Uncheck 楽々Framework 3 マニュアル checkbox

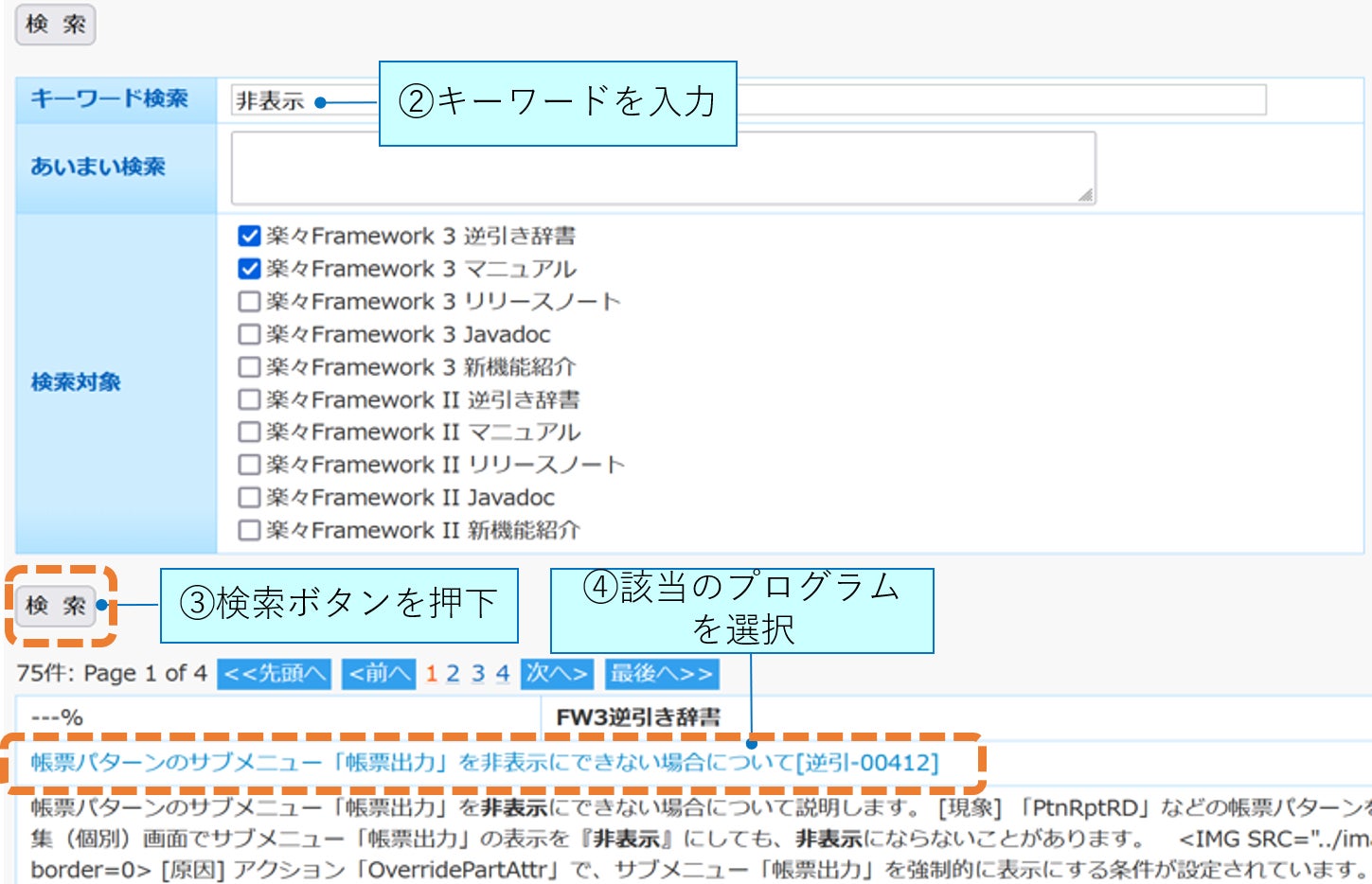249,269
